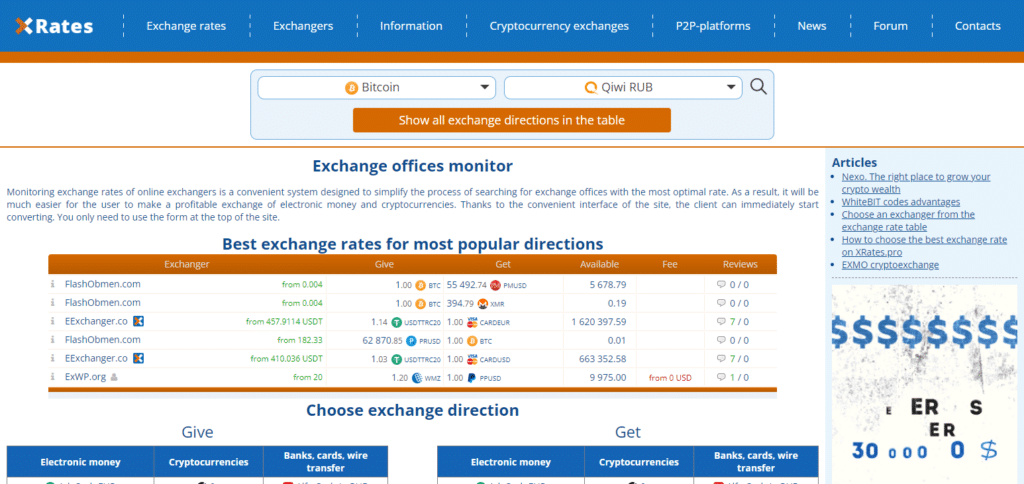1024x484 pixels.
Task: Click the "from 457.9114 USDT" minimum amount
Action: pos(284,321)
